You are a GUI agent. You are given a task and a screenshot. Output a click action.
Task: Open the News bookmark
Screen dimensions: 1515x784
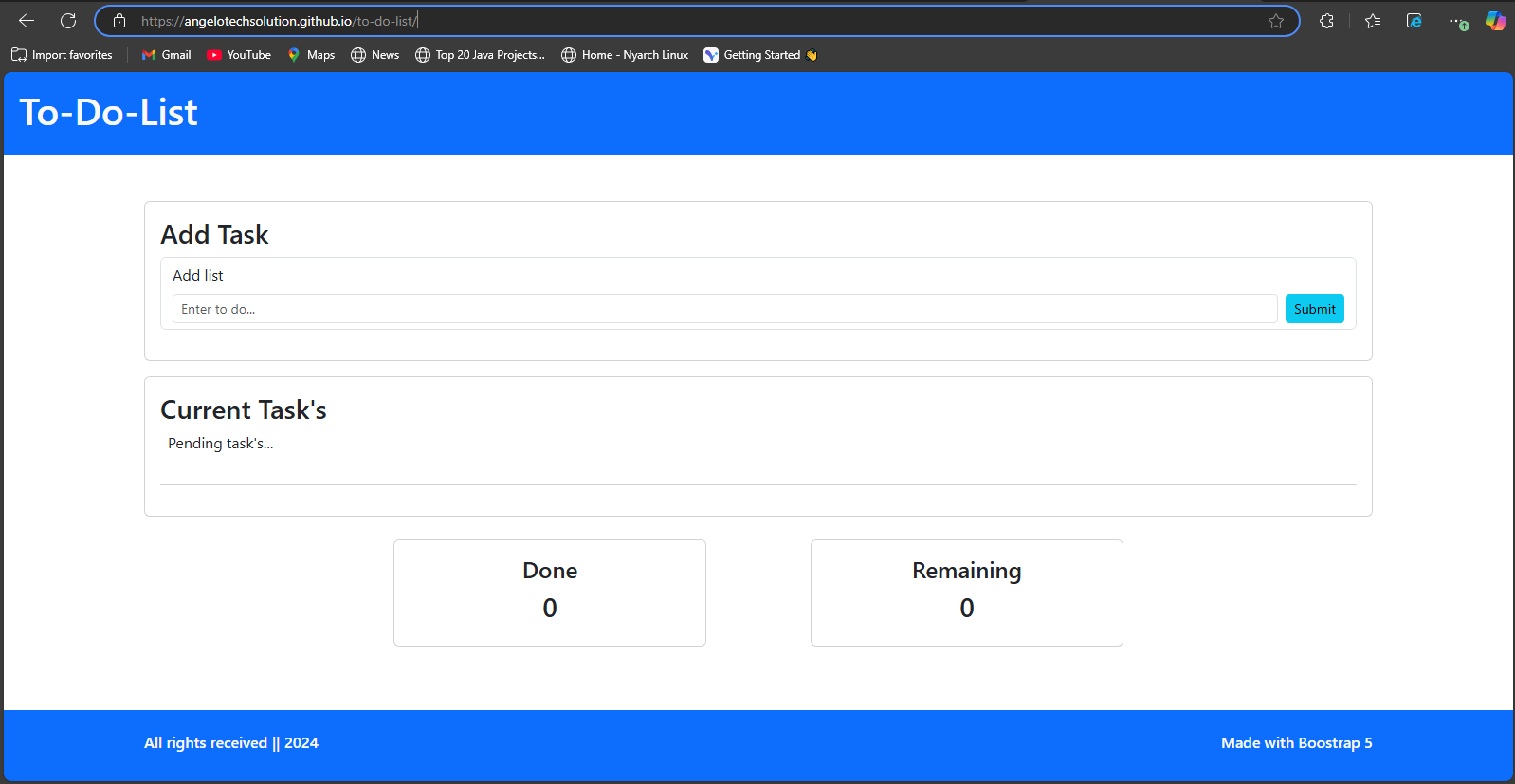[375, 55]
